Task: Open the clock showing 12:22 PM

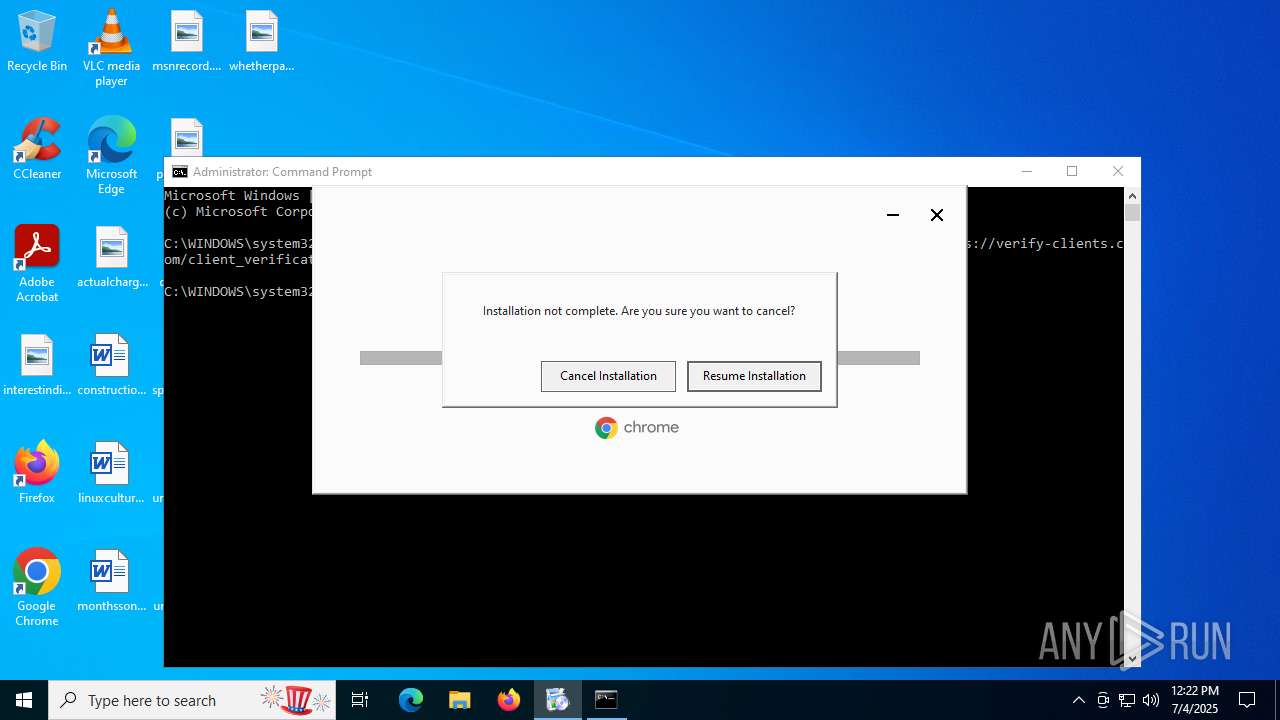Action: point(1195,700)
